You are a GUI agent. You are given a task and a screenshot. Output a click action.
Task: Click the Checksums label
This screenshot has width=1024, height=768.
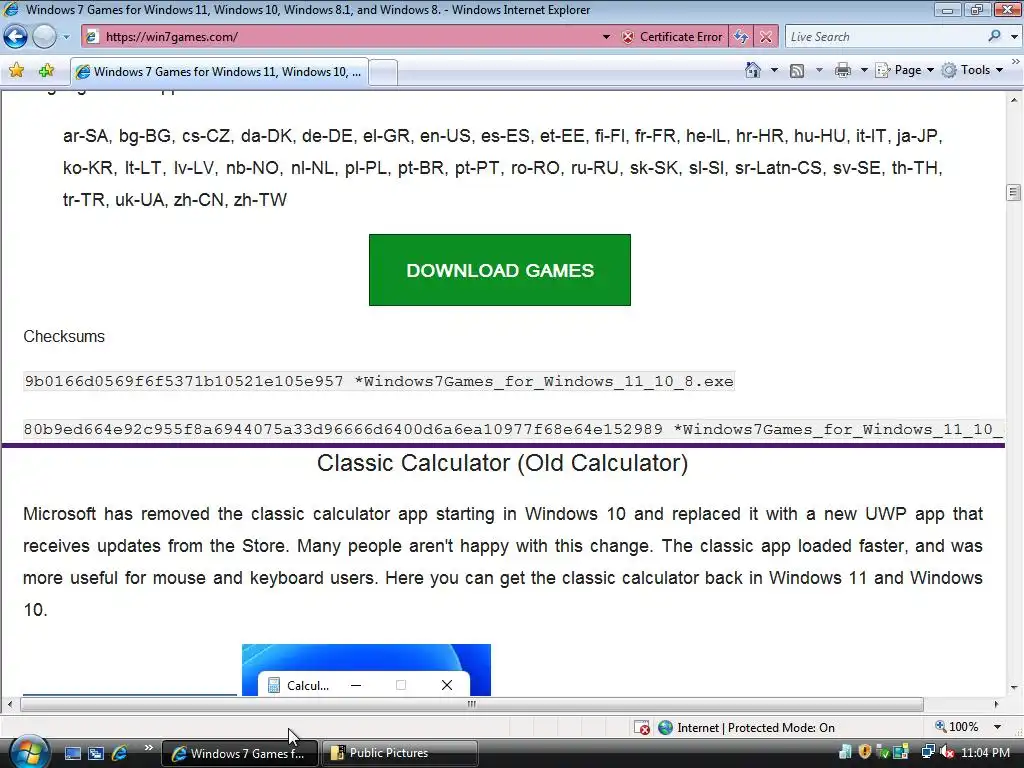click(64, 336)
